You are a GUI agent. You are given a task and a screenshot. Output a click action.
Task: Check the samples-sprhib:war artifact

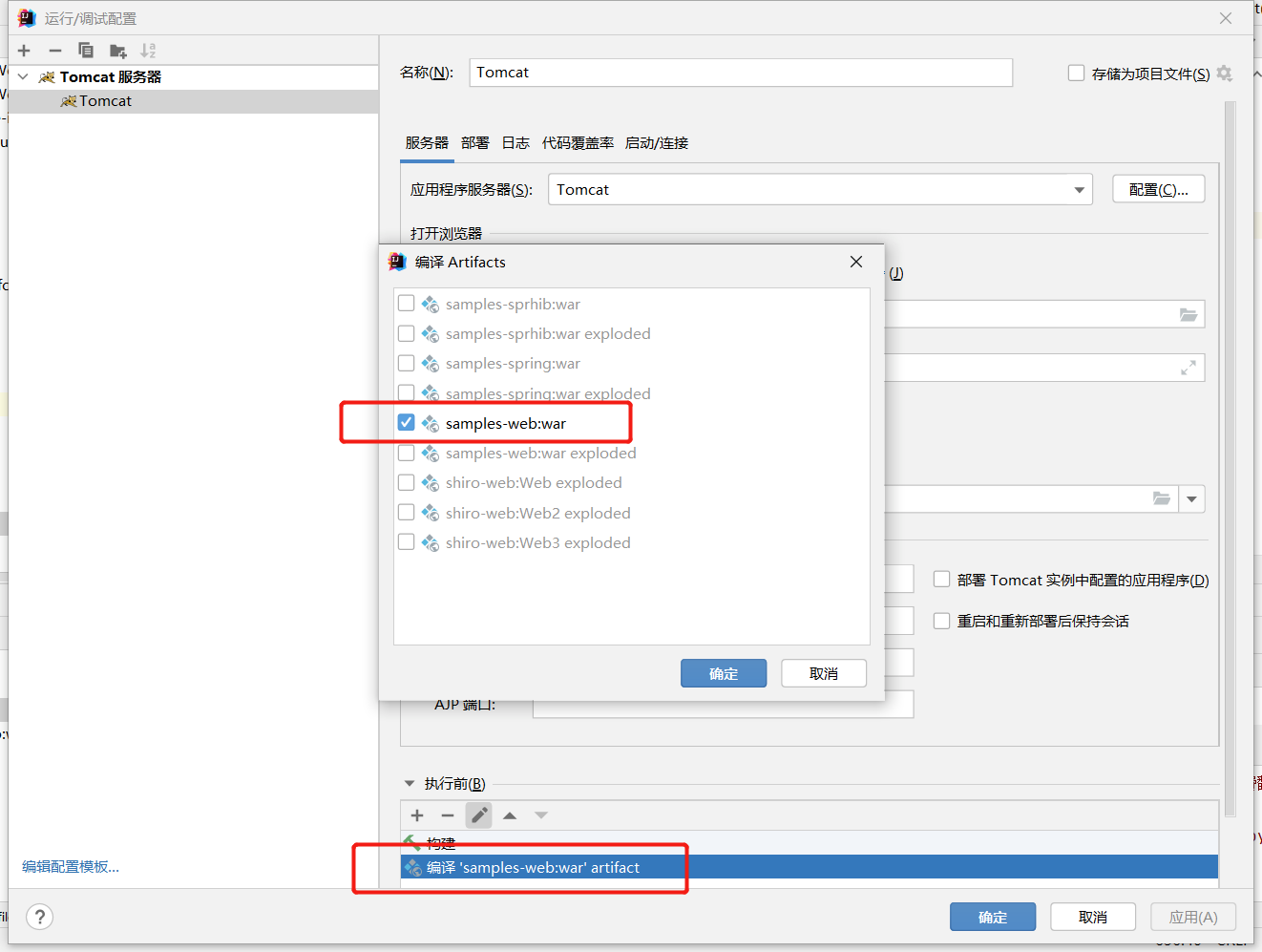point(406,304)
